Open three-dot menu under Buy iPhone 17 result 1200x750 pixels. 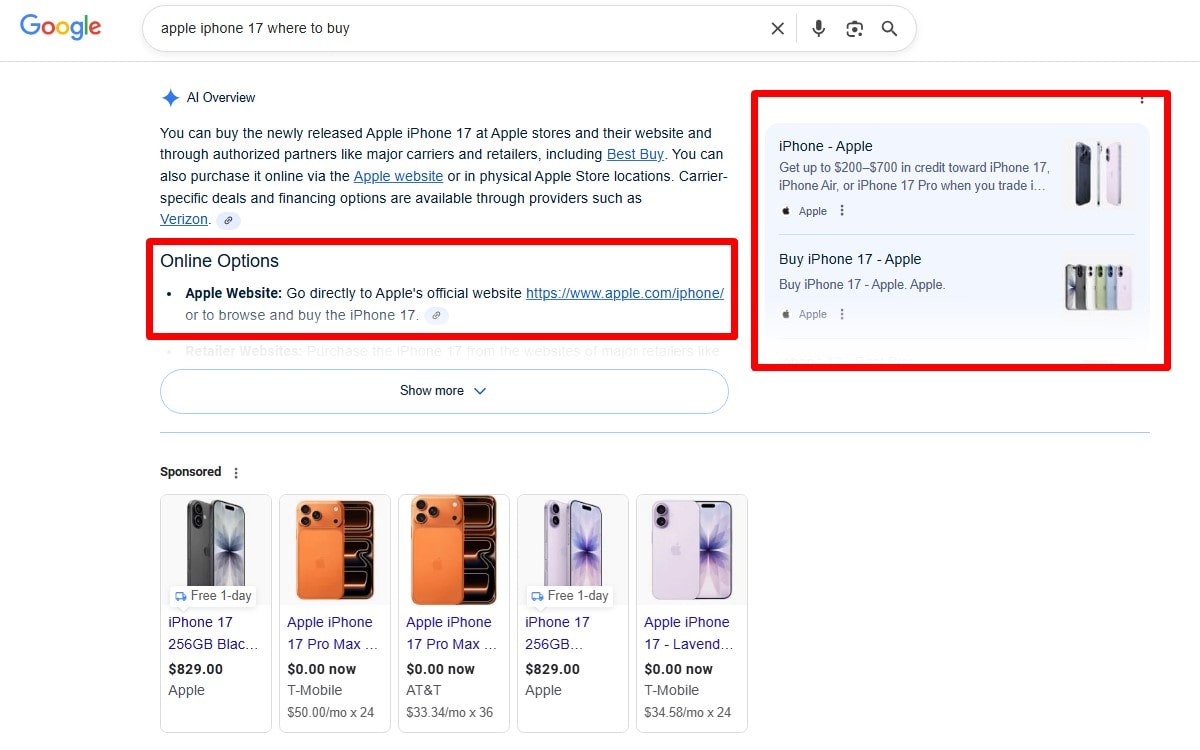(842, 314)
